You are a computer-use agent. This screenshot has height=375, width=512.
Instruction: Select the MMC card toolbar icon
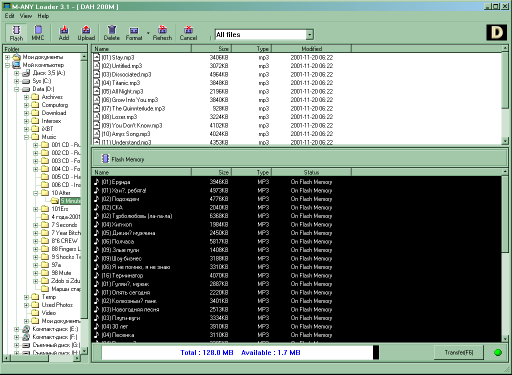pyautogui.click(x=38, y=33)
